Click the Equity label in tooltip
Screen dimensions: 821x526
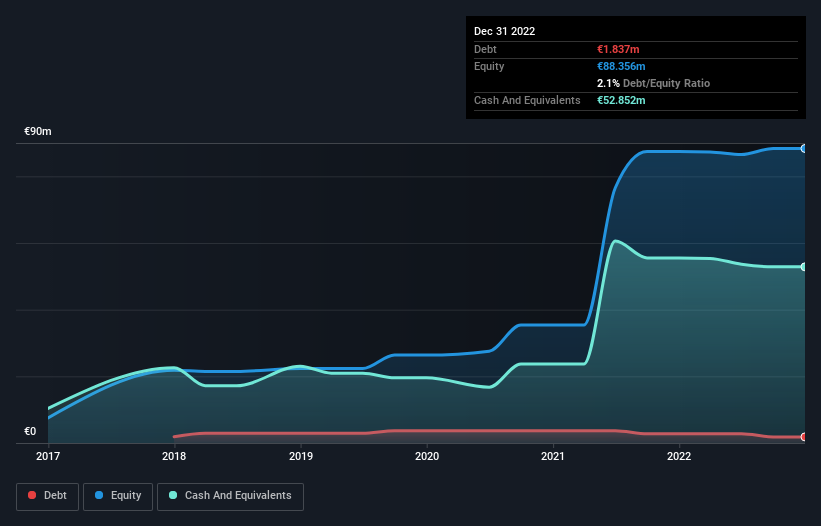(489, 66)
